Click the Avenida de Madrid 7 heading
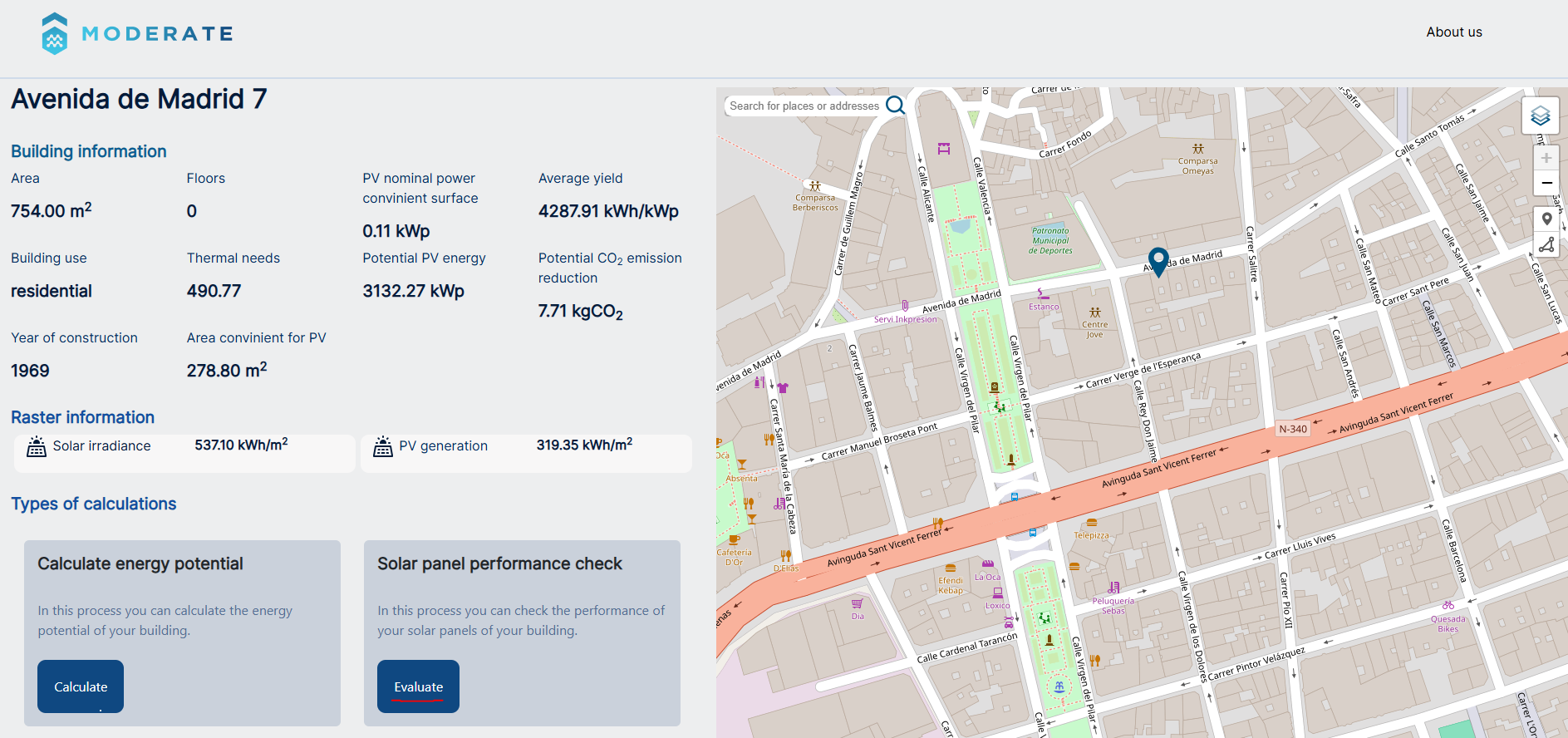The width and height of the screenshot is (1568, 738). click(139, 99)
